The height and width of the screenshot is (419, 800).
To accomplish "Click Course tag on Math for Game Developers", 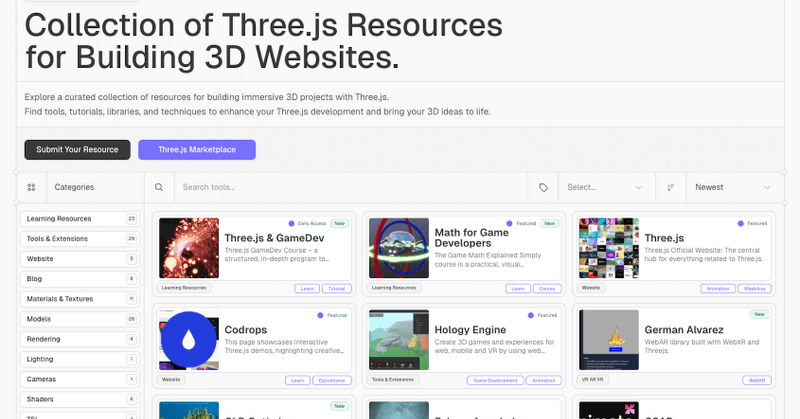I will pyautogui.click(x=547, y=288).
